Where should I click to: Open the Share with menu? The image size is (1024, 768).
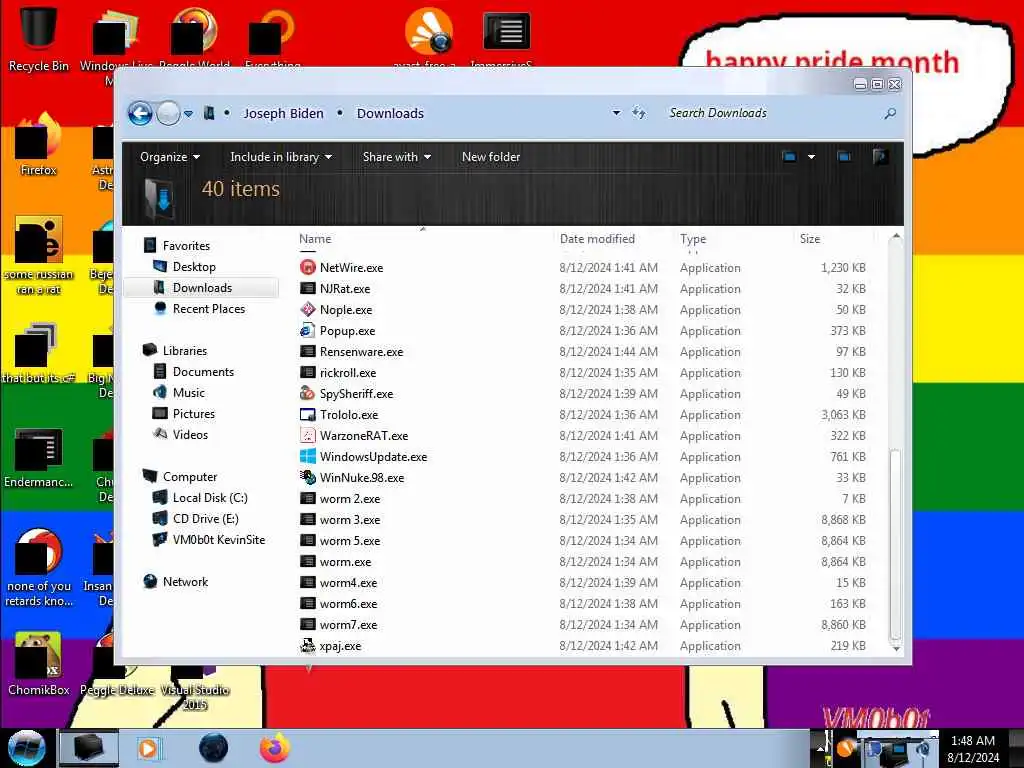396,157
